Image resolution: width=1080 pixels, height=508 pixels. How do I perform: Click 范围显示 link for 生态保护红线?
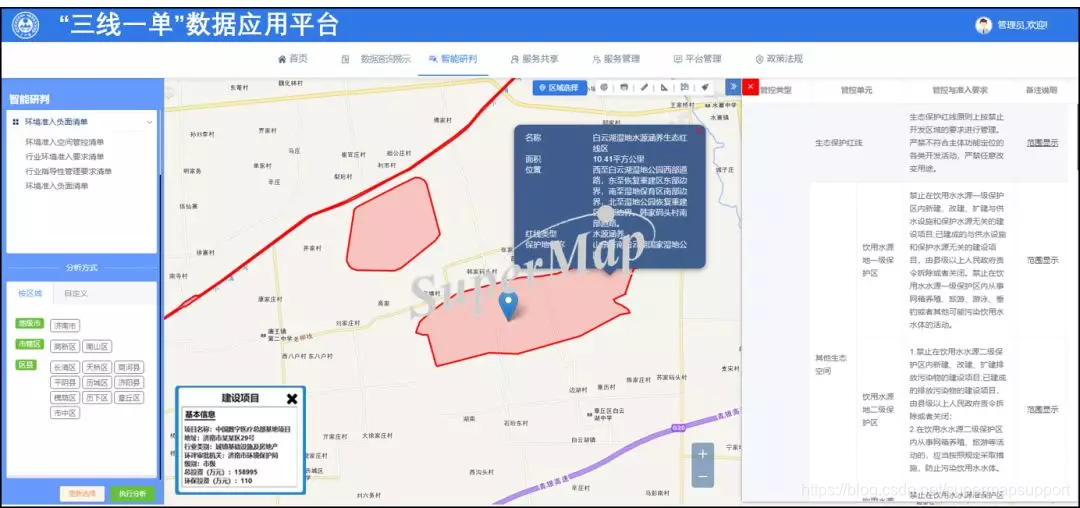[x=1042, y=143]
